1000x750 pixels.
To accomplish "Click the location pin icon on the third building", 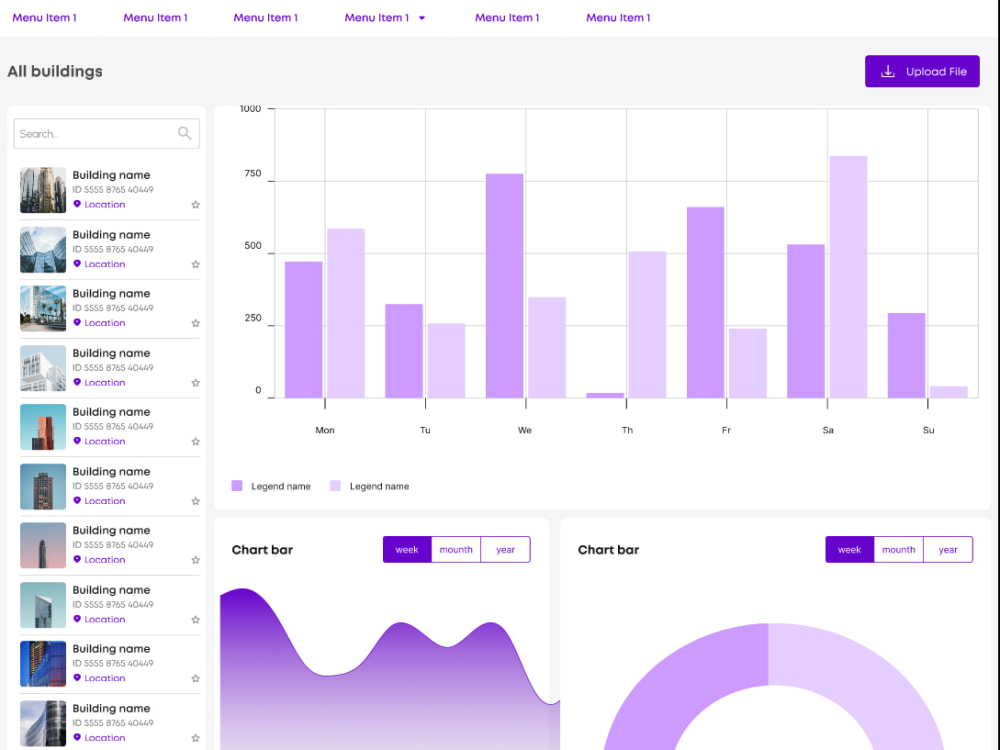I will [78, 322].
